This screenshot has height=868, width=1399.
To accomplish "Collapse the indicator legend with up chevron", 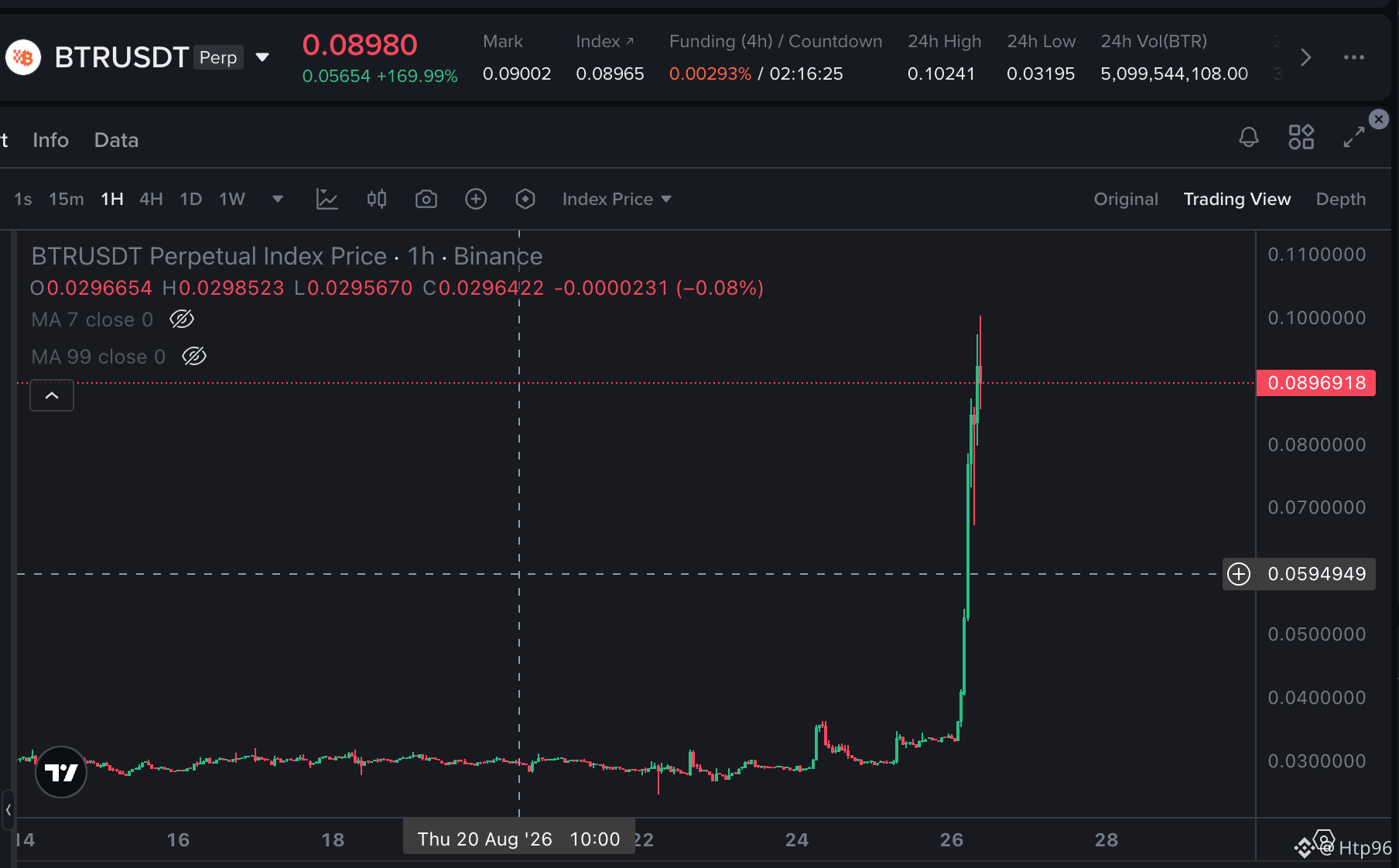I will pos(52,395).
